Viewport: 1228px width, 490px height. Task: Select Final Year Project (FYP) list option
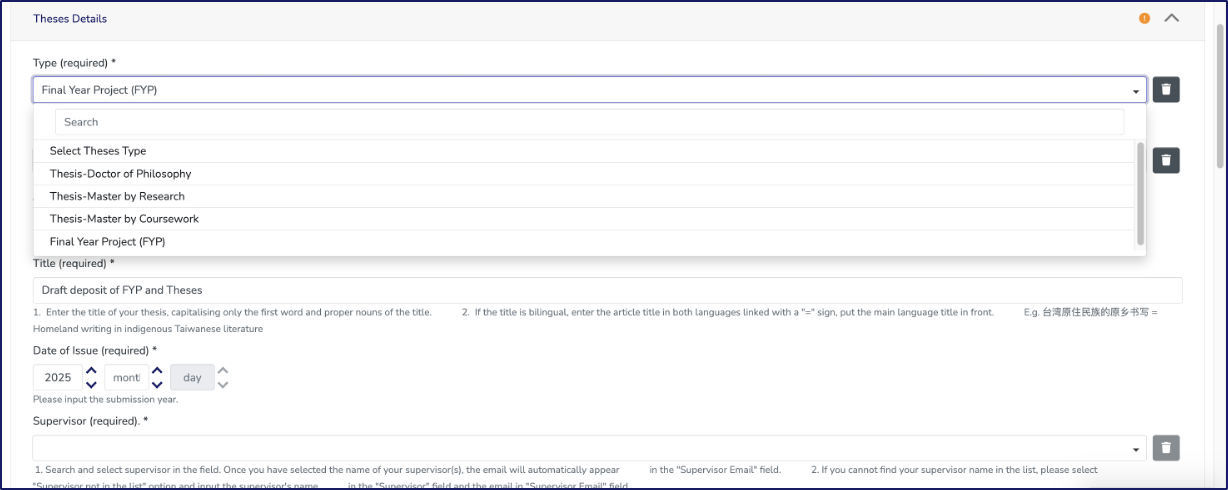[107, 242]
